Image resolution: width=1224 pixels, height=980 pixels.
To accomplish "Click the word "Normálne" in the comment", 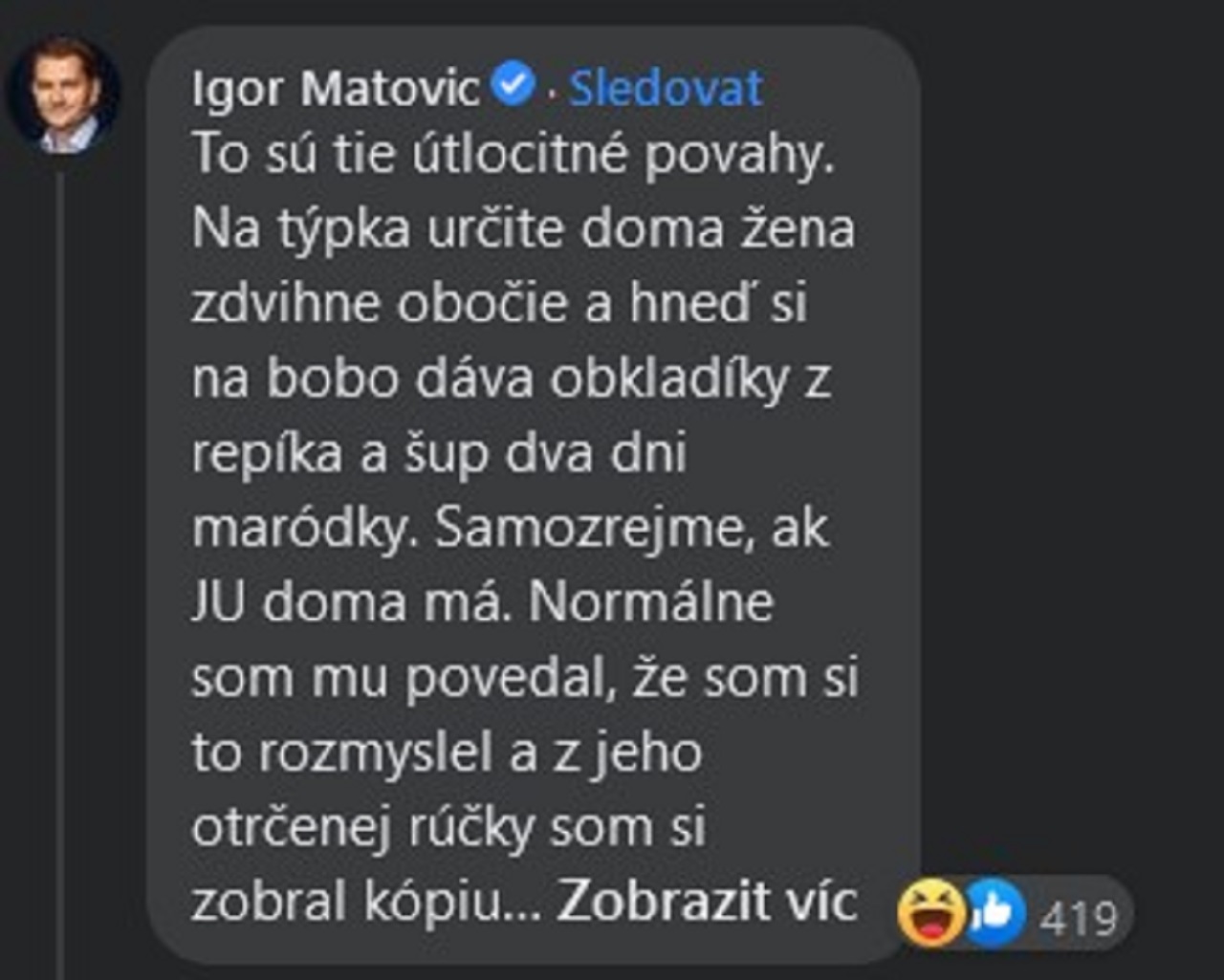I will (650, 603).
